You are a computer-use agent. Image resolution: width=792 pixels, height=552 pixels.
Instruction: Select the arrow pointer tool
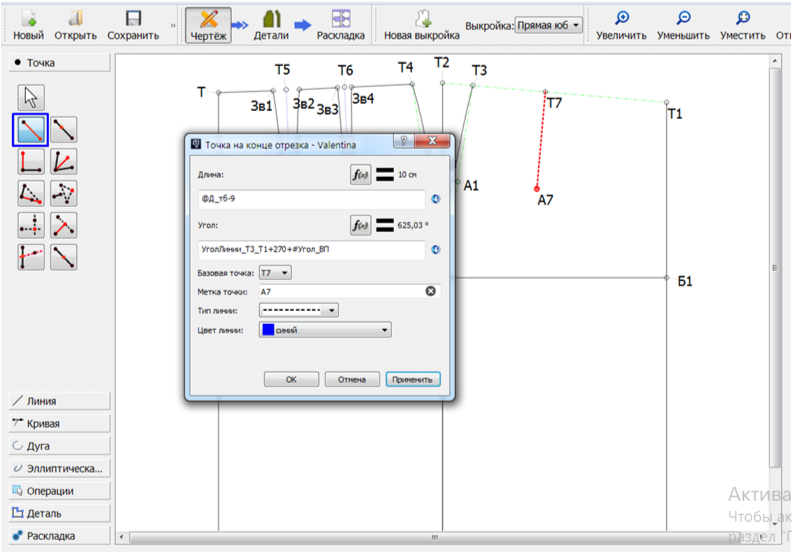coord(31,97)
